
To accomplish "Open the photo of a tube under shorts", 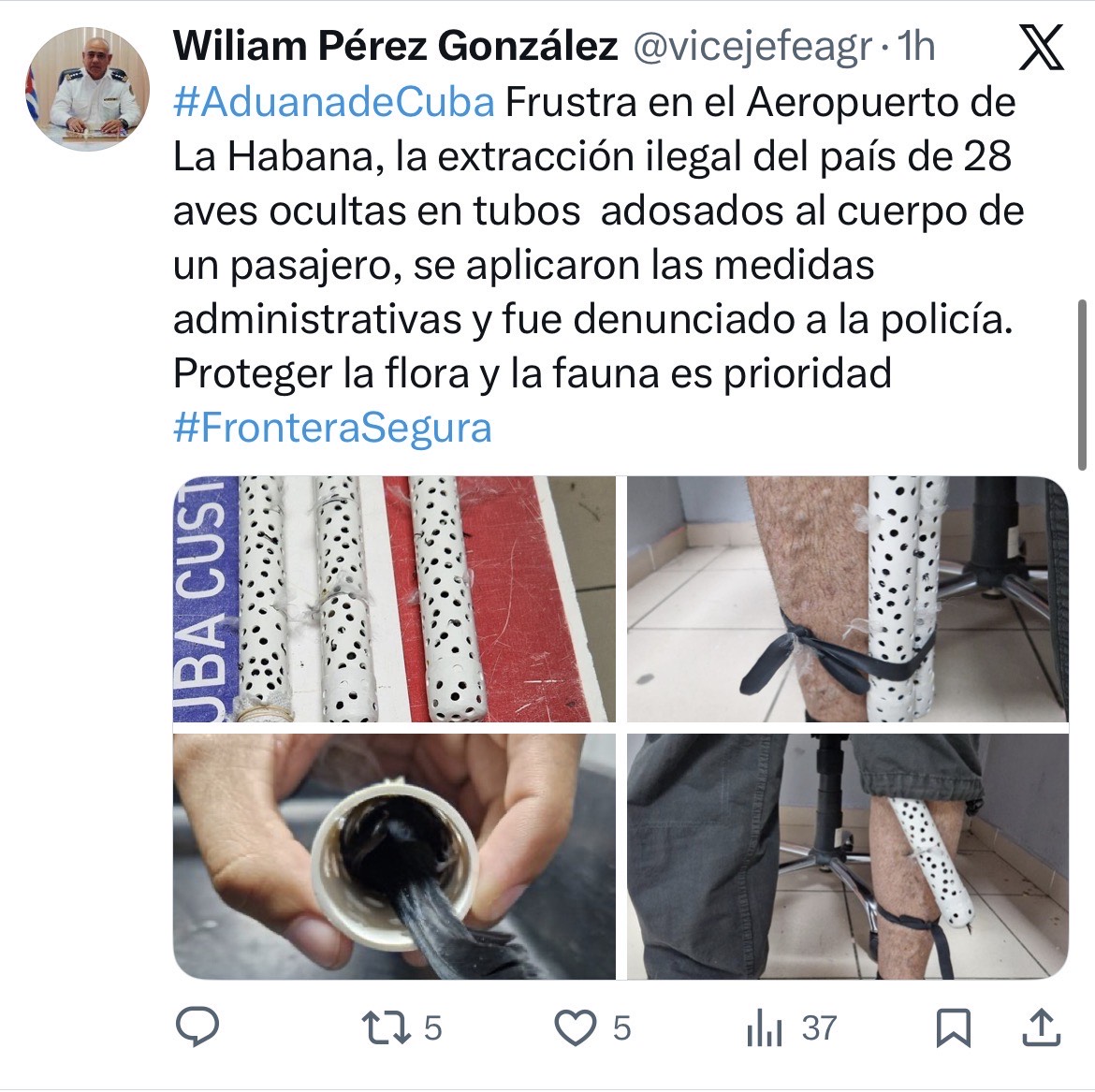I will tap(848, 856).
